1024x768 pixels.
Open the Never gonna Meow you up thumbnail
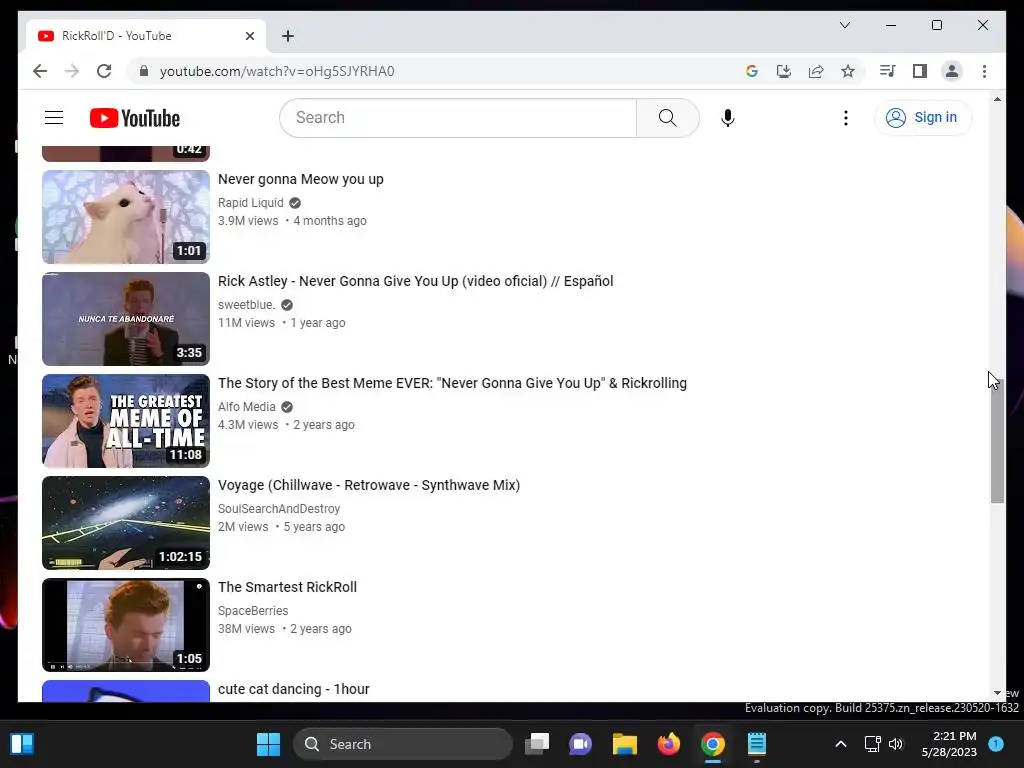(126, 217)
